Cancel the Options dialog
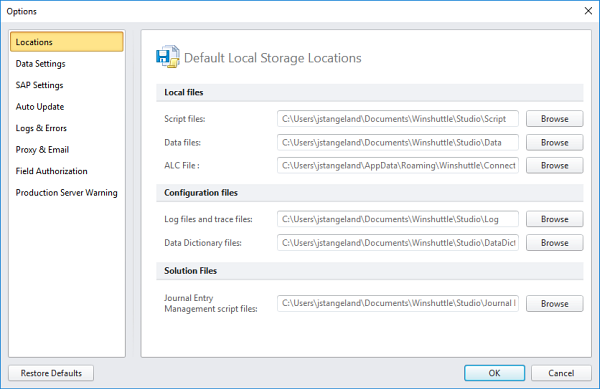 [561, 373]
